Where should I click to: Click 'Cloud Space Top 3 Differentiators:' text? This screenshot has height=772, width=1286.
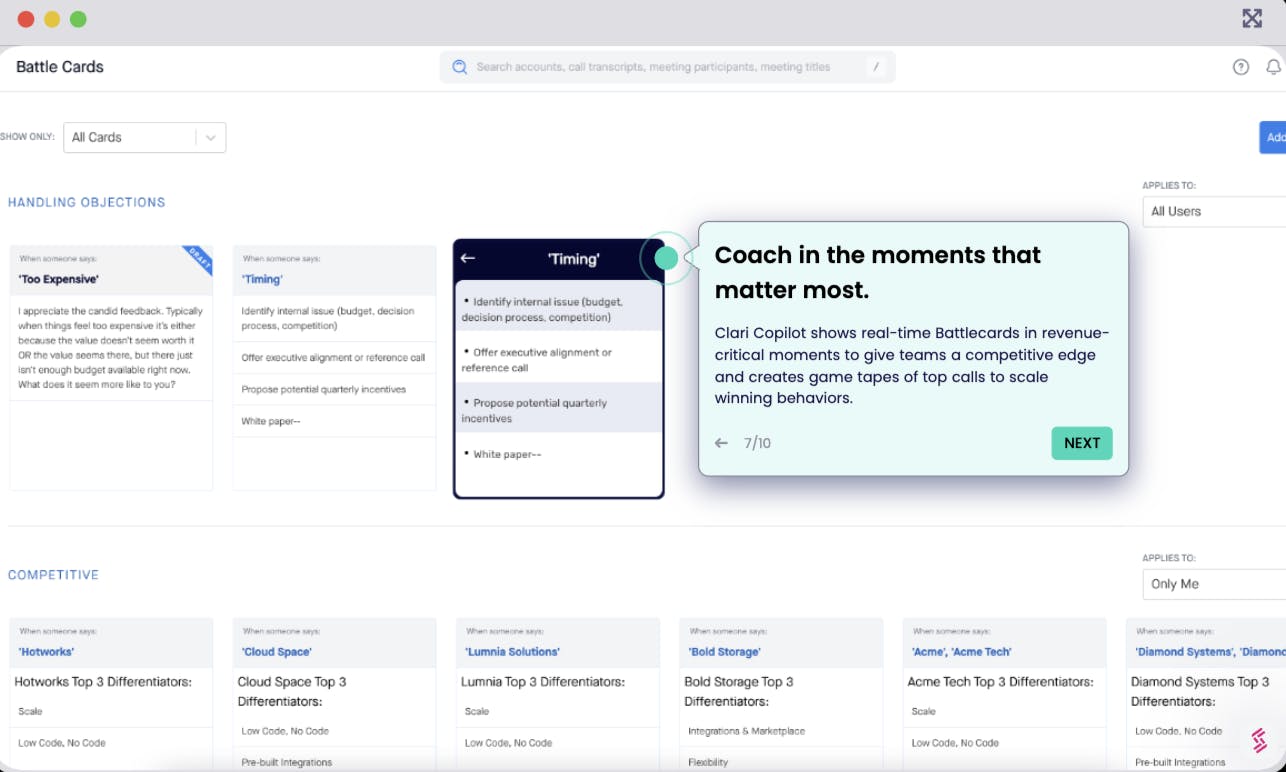292,691
